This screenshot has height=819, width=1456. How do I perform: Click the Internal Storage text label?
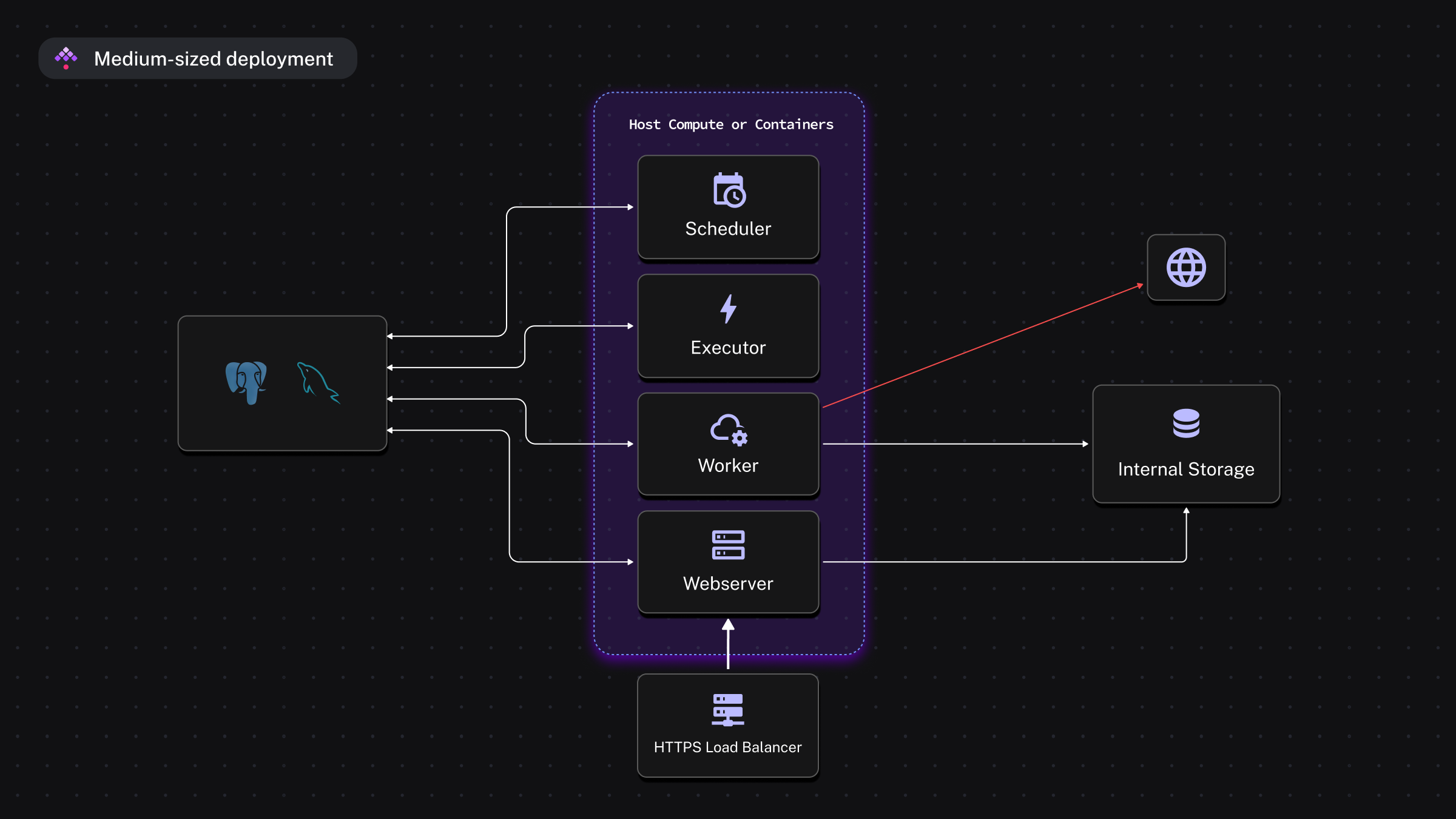[x=1185, y=469]
